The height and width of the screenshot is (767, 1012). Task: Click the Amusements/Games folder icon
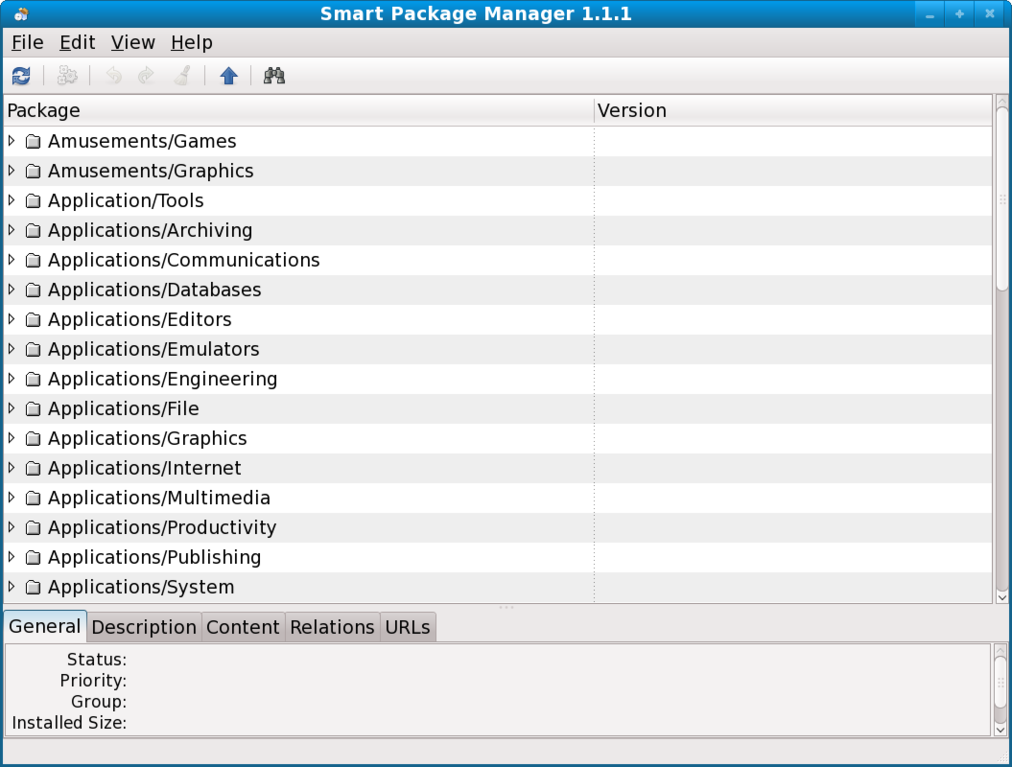[33, 142]
